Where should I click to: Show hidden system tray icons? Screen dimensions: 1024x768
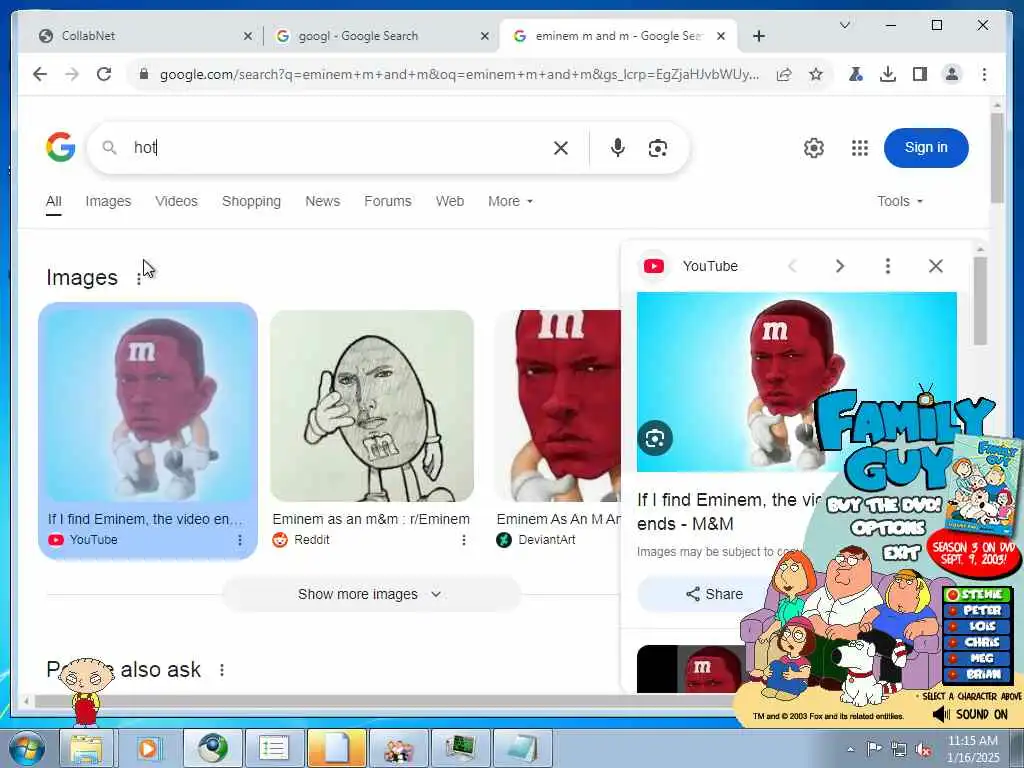(x=850, y=749)
